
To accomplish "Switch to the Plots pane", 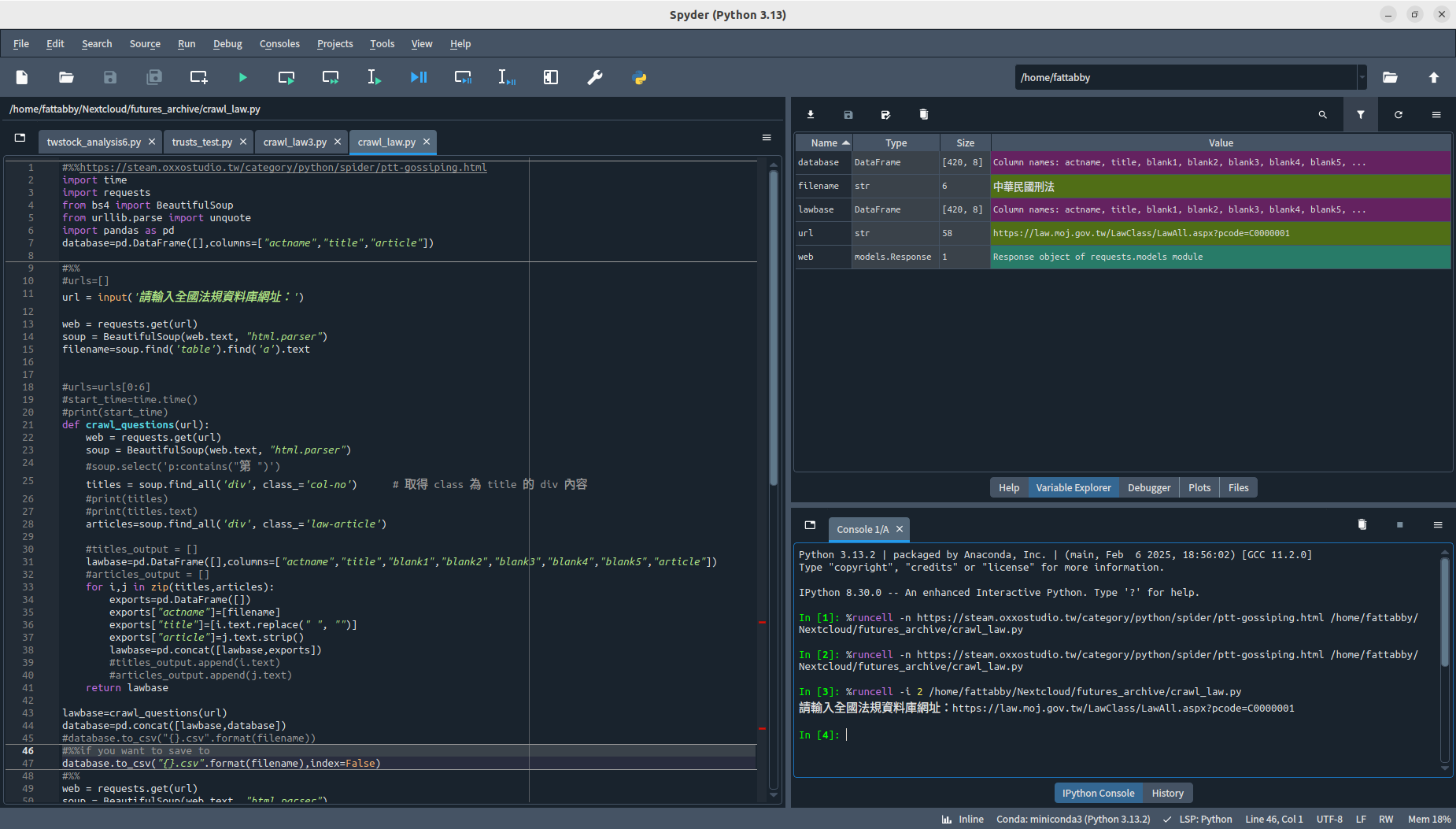I will pos(1199,487).
